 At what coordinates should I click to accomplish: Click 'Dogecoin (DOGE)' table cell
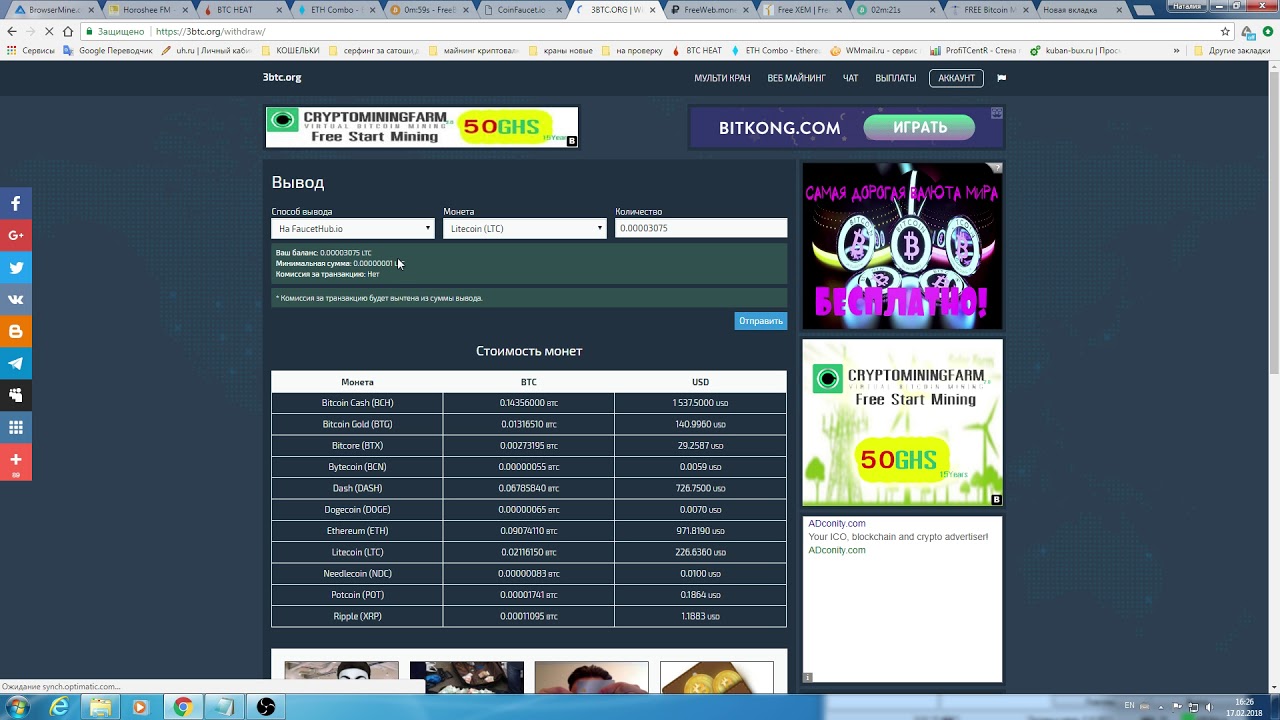[357, 510]
